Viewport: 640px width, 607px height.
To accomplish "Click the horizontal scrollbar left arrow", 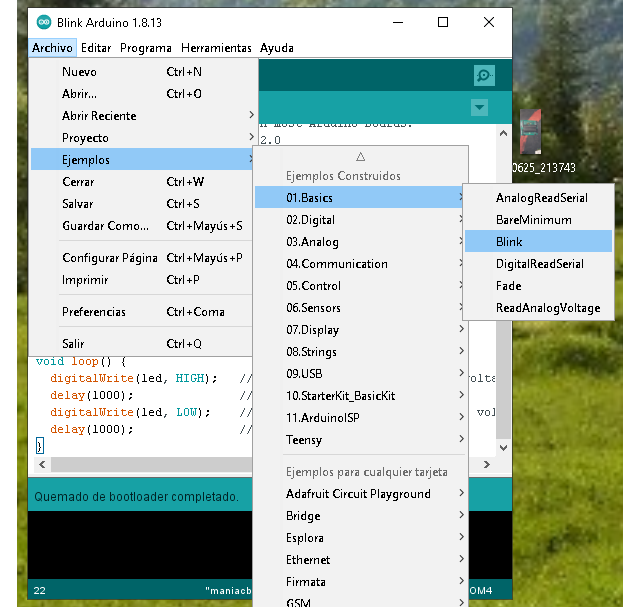I will coord(41,465).
